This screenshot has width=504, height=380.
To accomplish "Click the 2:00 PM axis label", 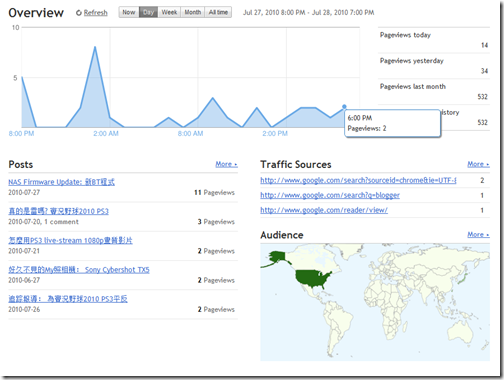I will (275, 134).
